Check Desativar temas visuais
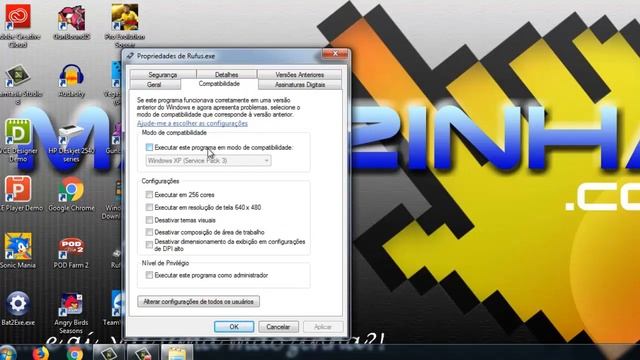The image size is (640, 360). coord(149,220)
